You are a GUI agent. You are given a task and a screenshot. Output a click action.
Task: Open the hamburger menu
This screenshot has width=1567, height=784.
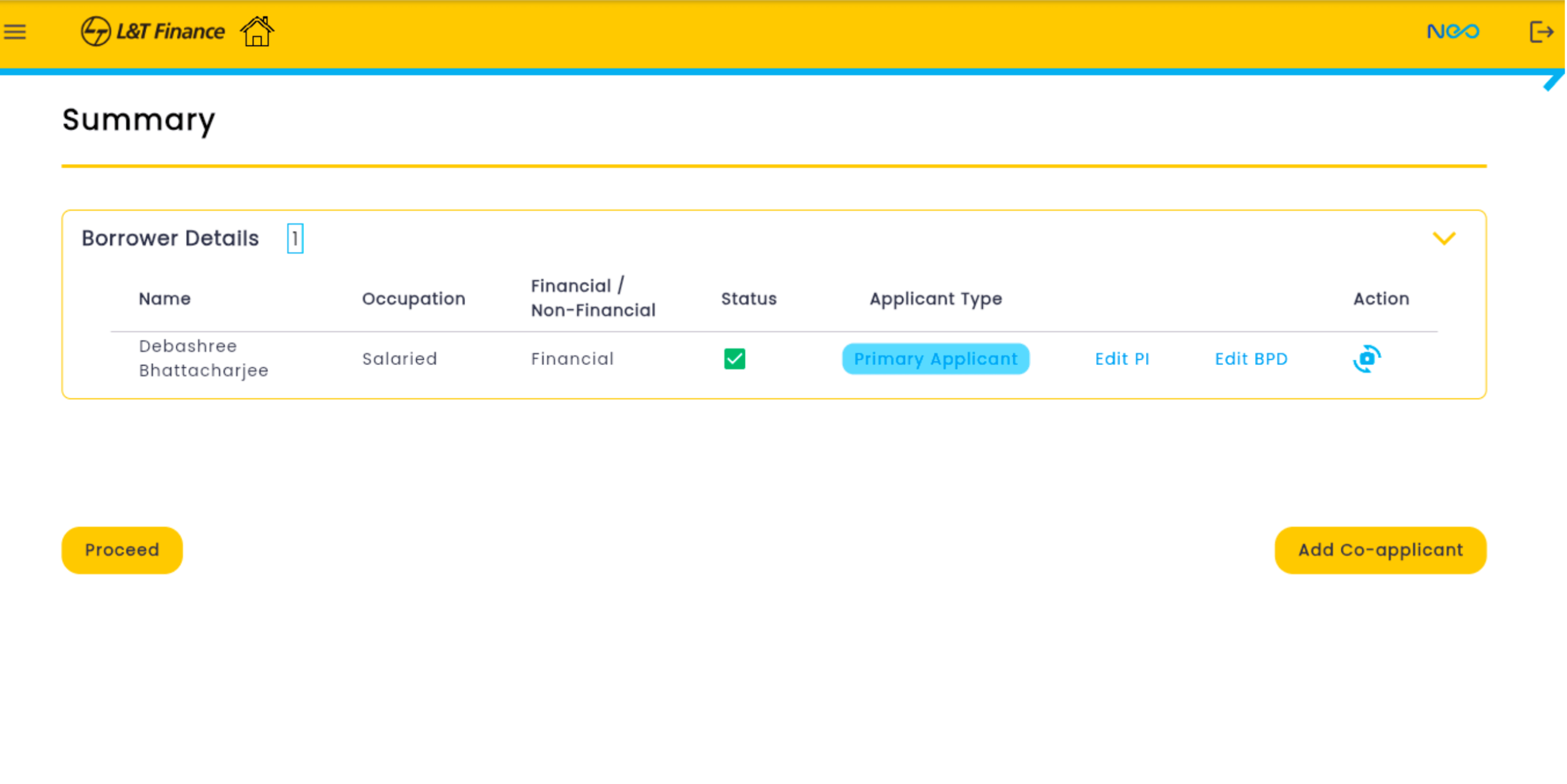[15, 32]
